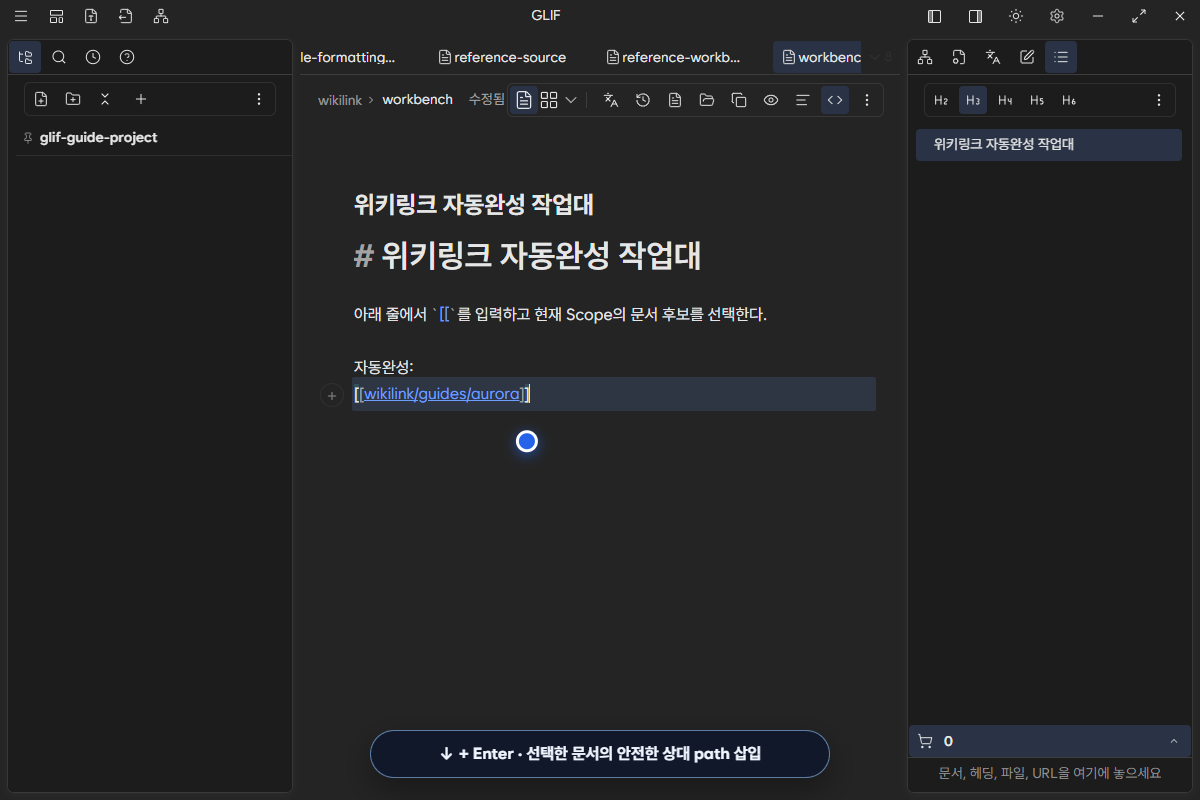Viewport: 1200px width, 800px height.
Task: Toggle the right sidebar panel
Action: point(975,16)
